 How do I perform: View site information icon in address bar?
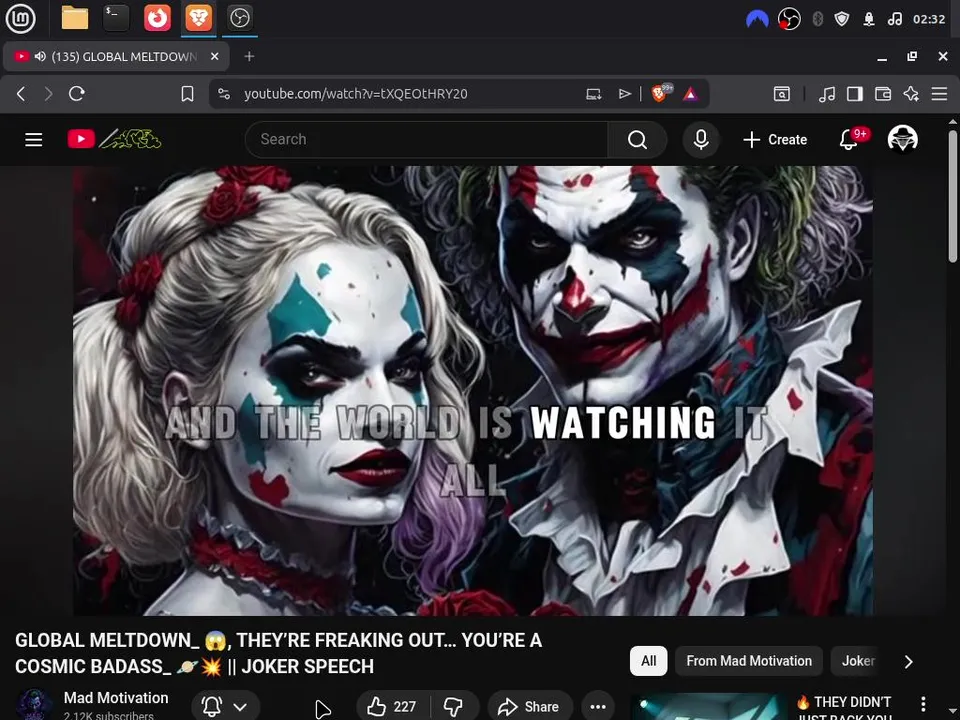pyautogui.click(x=224, y=94)
